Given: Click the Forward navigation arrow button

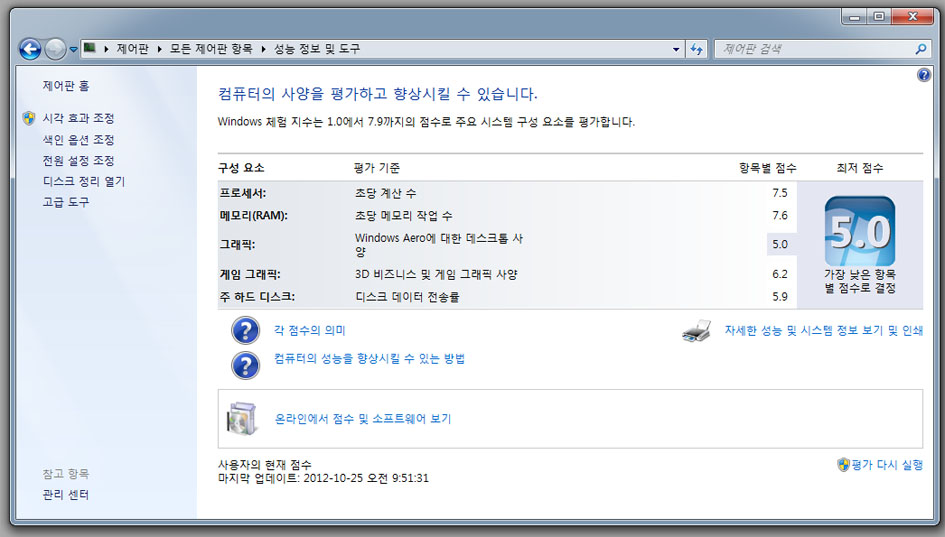Looking at the screenshot, I should tap(55, 49).
